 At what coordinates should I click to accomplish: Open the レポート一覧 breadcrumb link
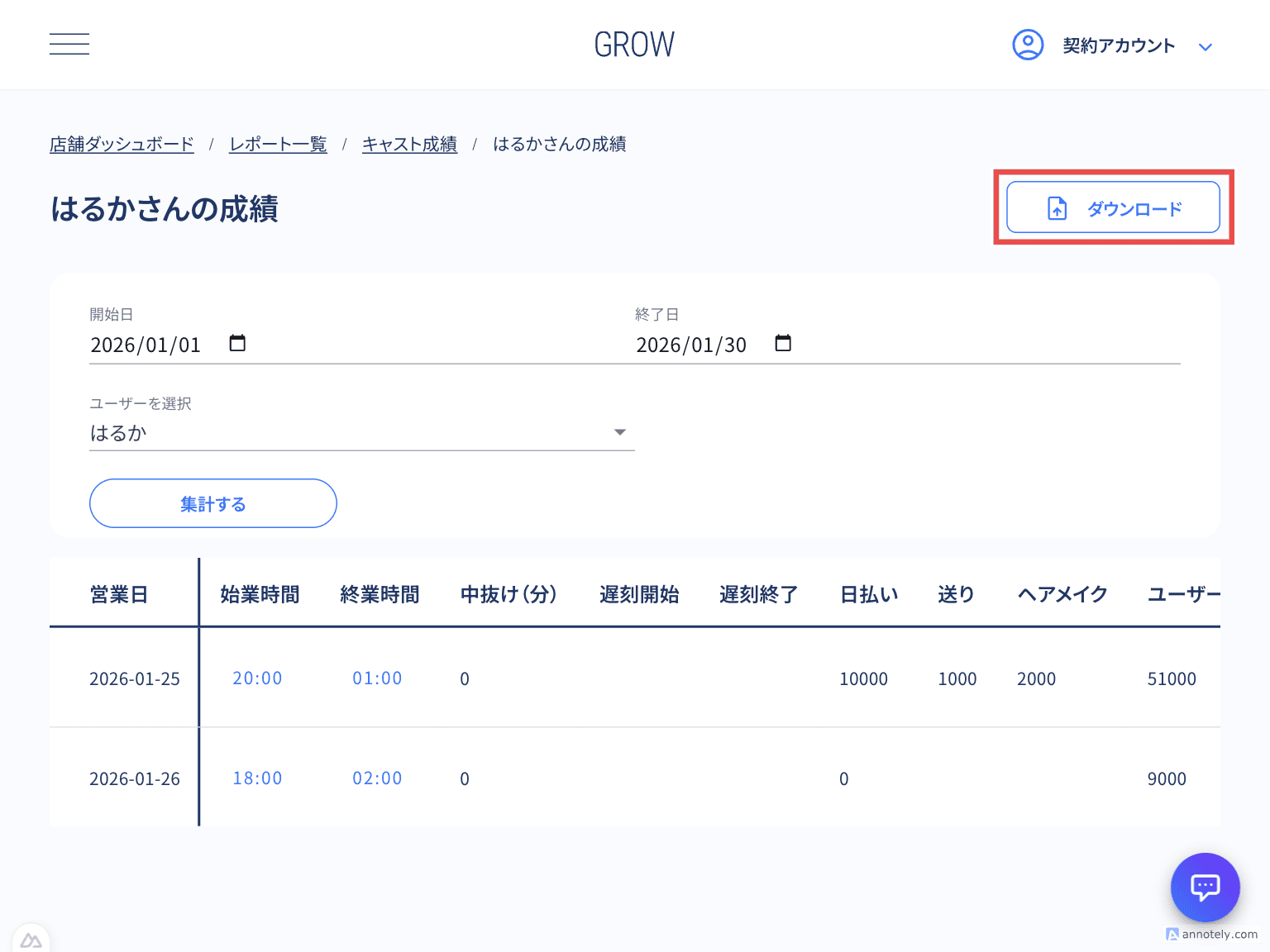click(278, 144)
